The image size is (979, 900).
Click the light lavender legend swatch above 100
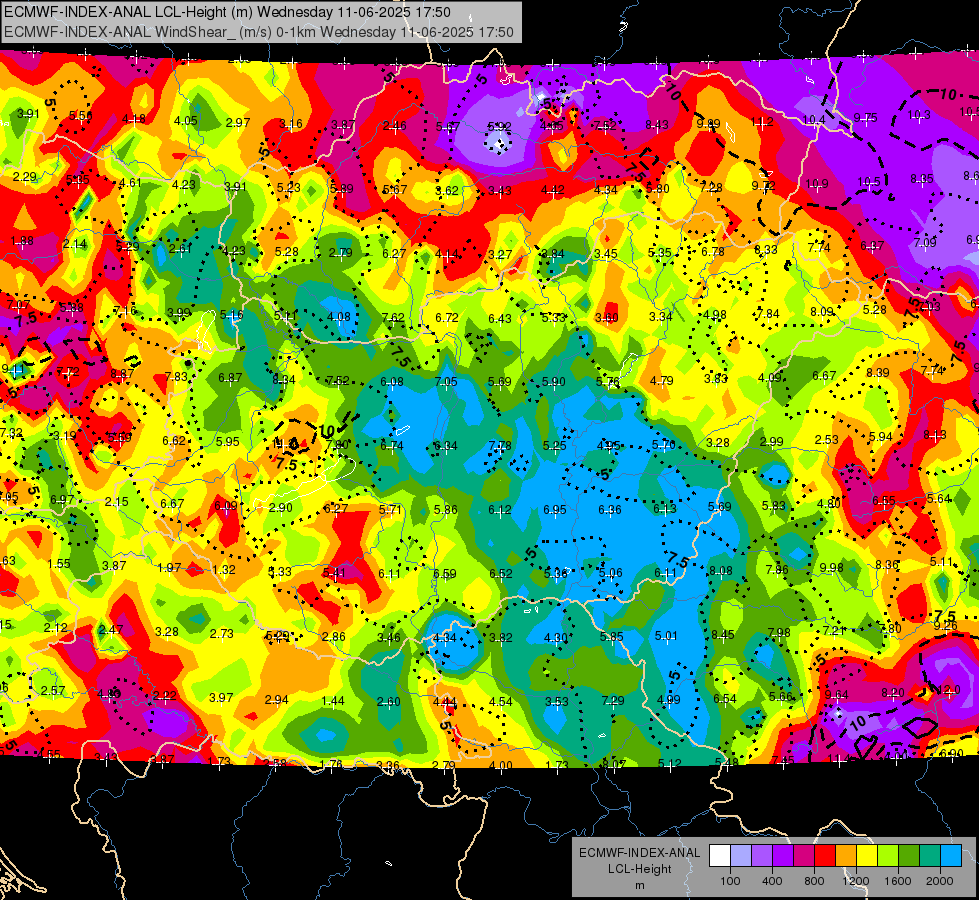[x=741, y=856]
